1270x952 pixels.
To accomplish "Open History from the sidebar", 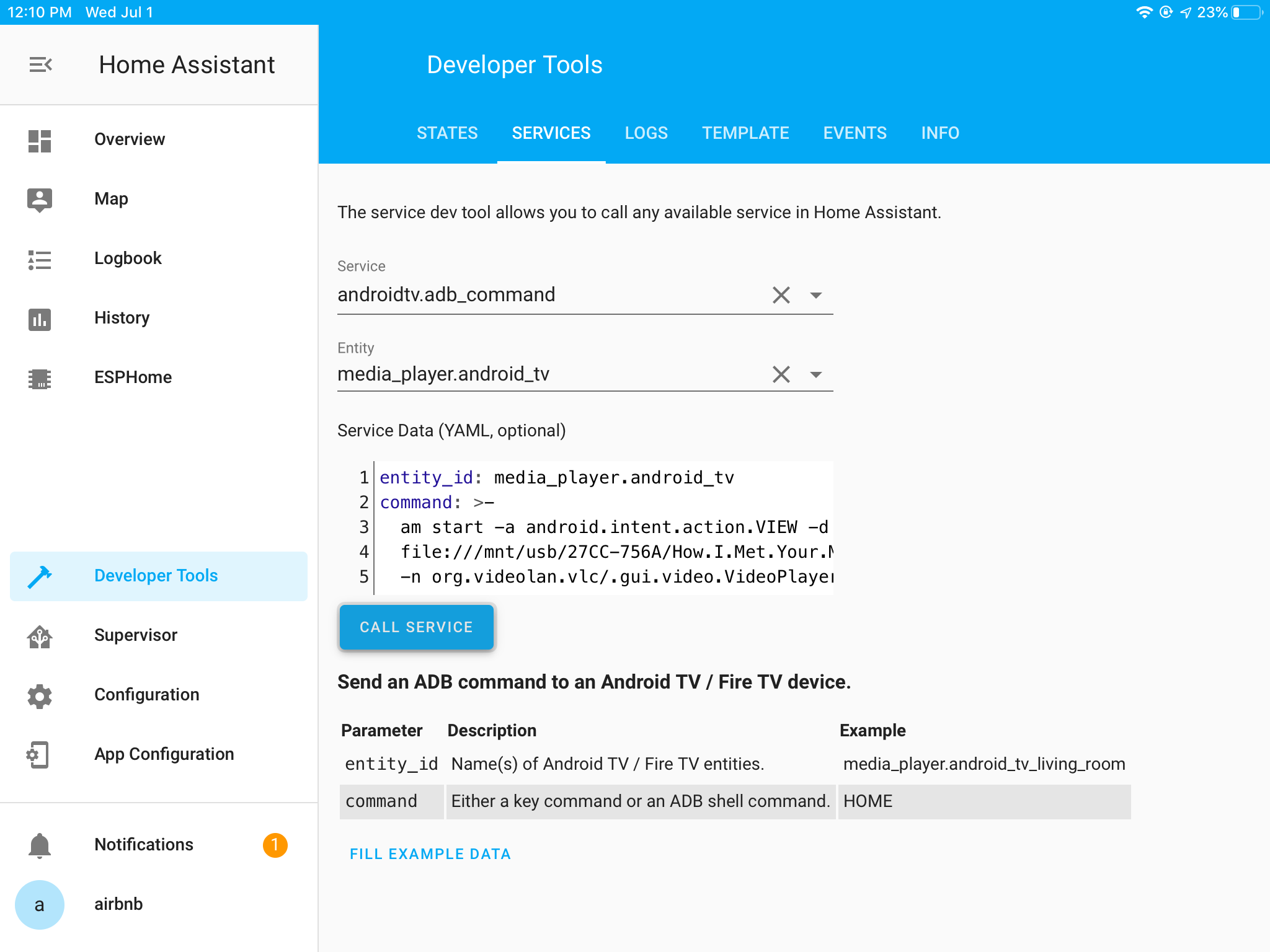I will coord(159,319).
